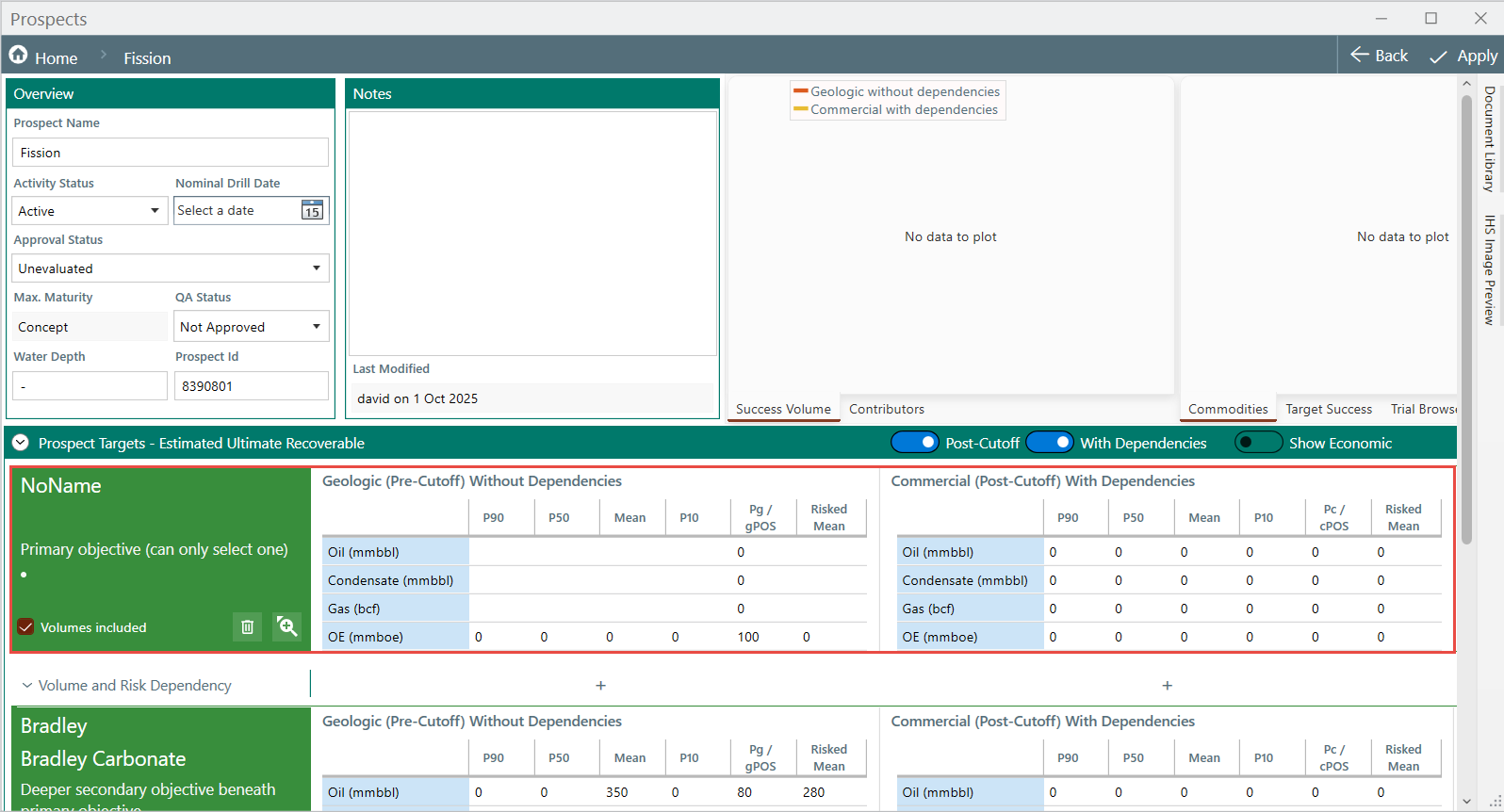Open the Approval Status dropdown
This screenshot has height=812, width=1504.
tap(171, 268)
